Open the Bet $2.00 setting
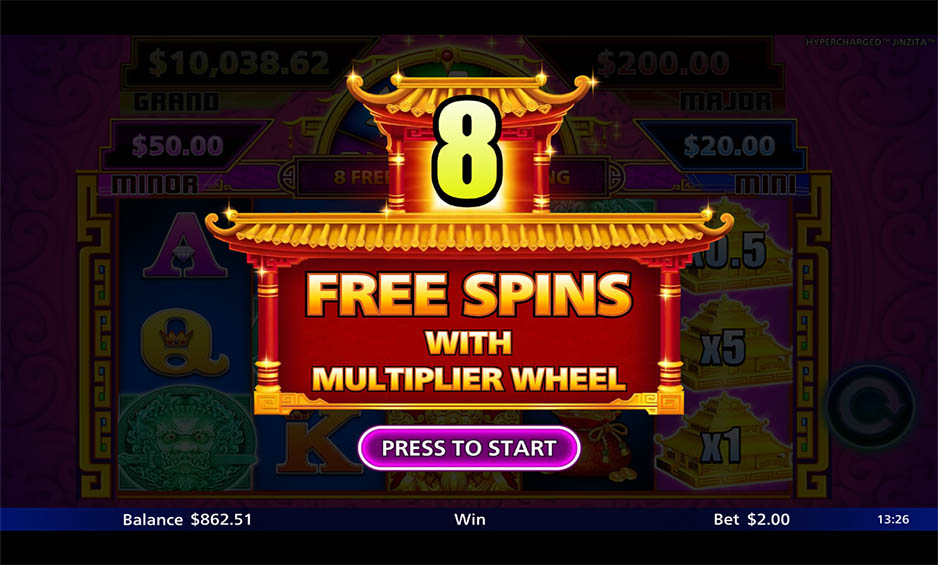The width and height of the screenshot is (938, 565). (751, 520)
